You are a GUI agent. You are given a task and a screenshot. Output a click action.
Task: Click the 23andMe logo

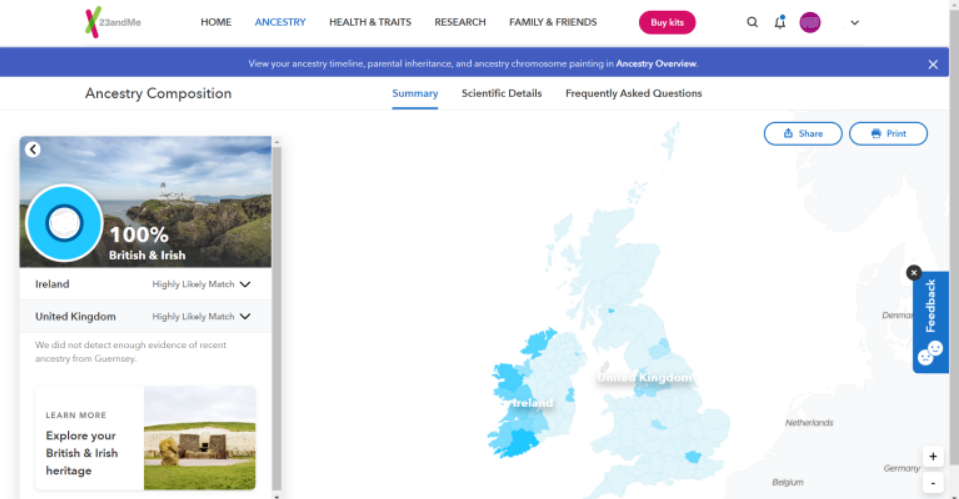point(113,22)
